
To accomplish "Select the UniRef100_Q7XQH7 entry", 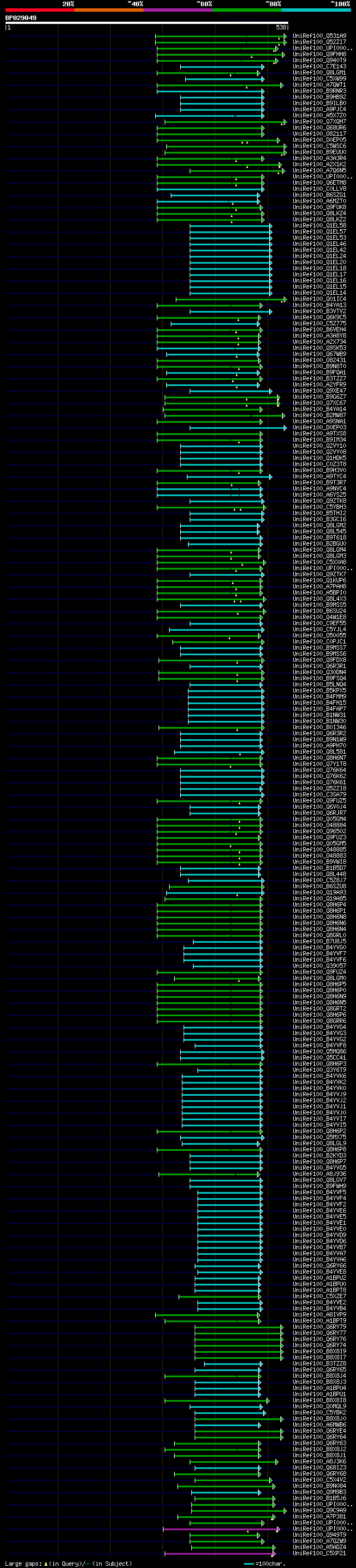I will (319, 121).
